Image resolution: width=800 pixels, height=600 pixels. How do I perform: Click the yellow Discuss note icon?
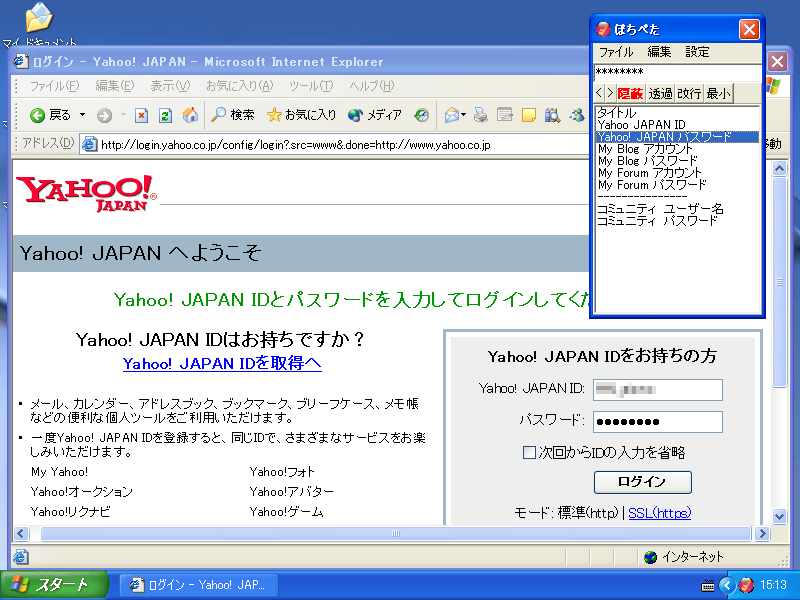coord(529,115)
